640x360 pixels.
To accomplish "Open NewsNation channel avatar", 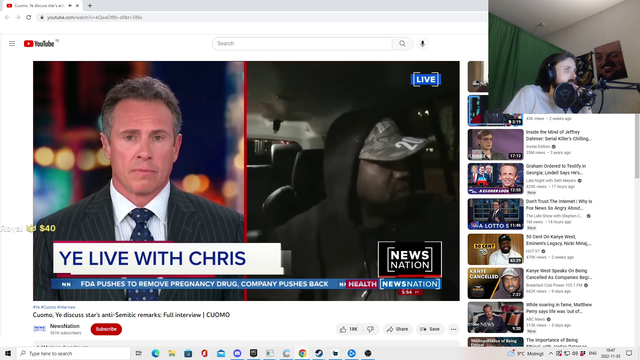I will click(40, 329).
